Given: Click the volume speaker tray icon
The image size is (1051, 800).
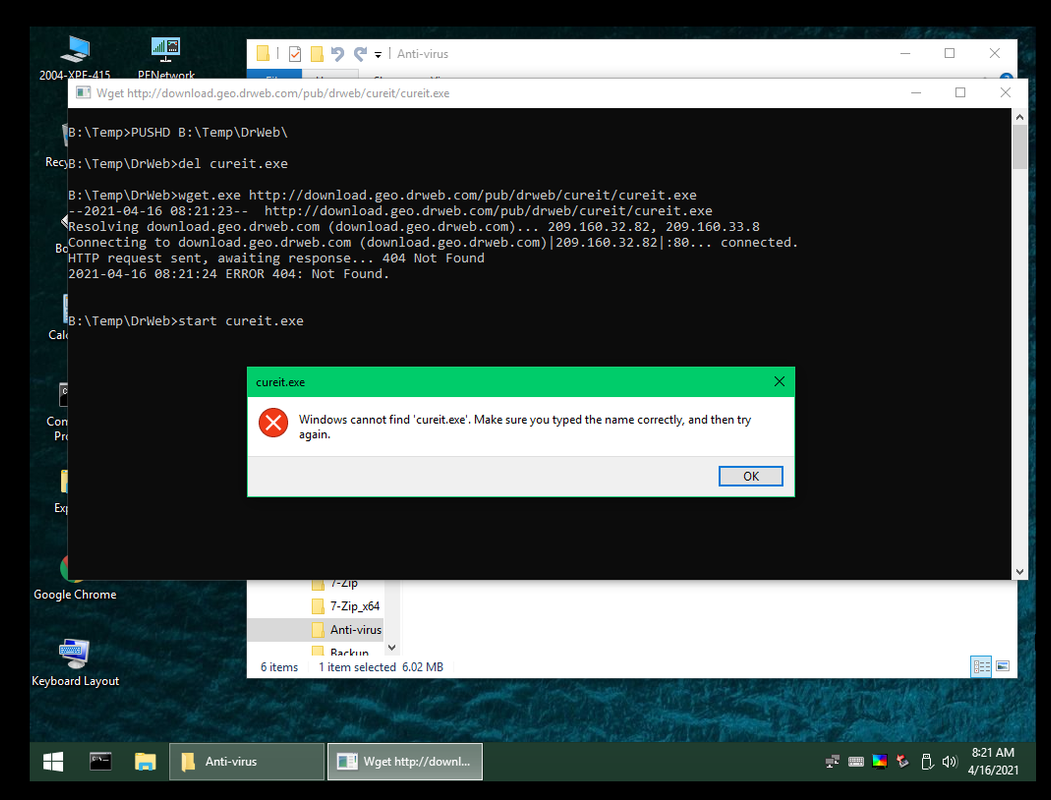Looking at the screenshot, I should 949,761.
